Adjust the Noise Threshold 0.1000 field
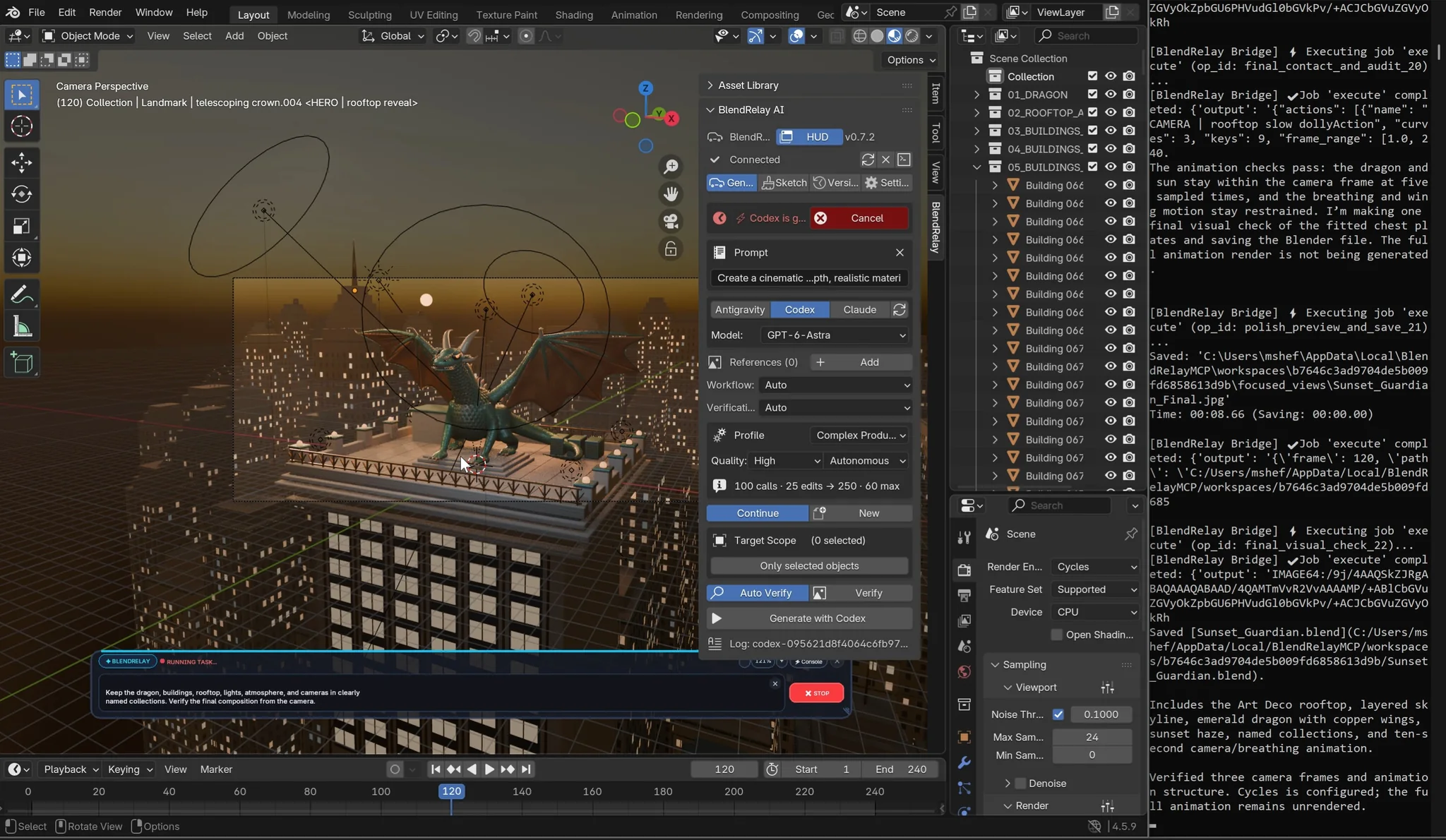The width and height of the screenshot is (1446, 840). click(1101, 714)
